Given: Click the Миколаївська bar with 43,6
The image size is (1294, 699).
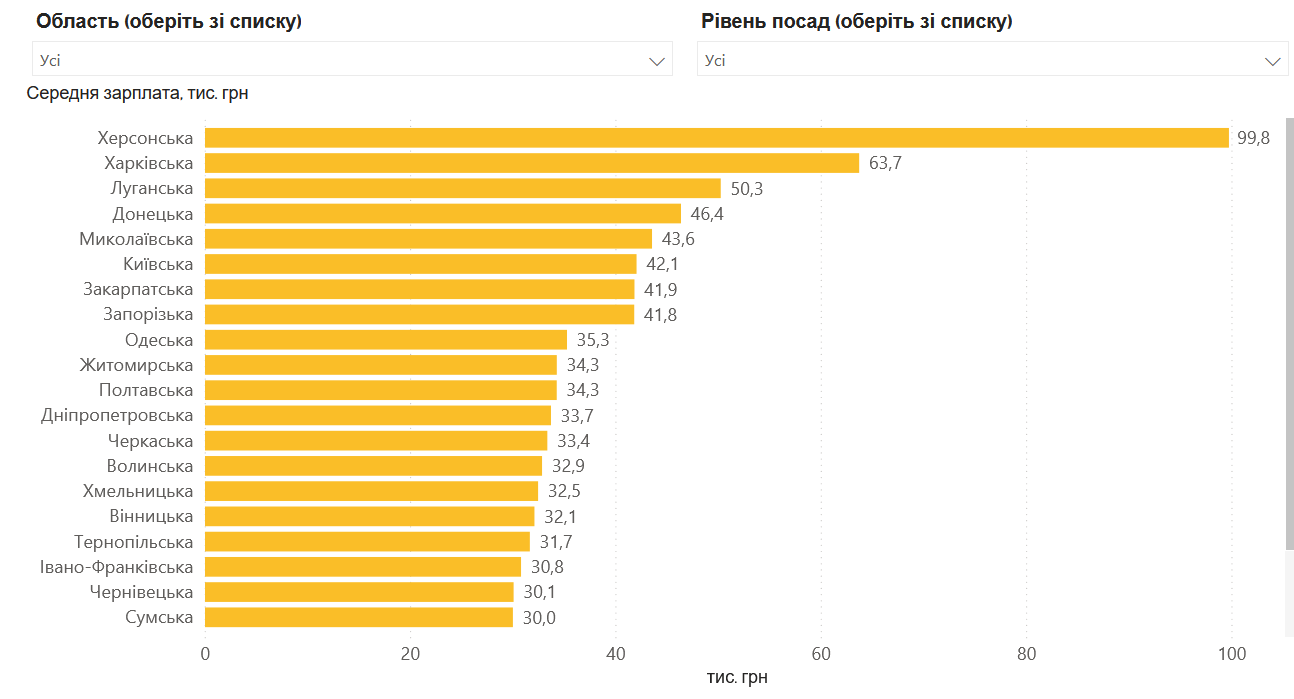Looking at the screenshot, I should [428, 239].
